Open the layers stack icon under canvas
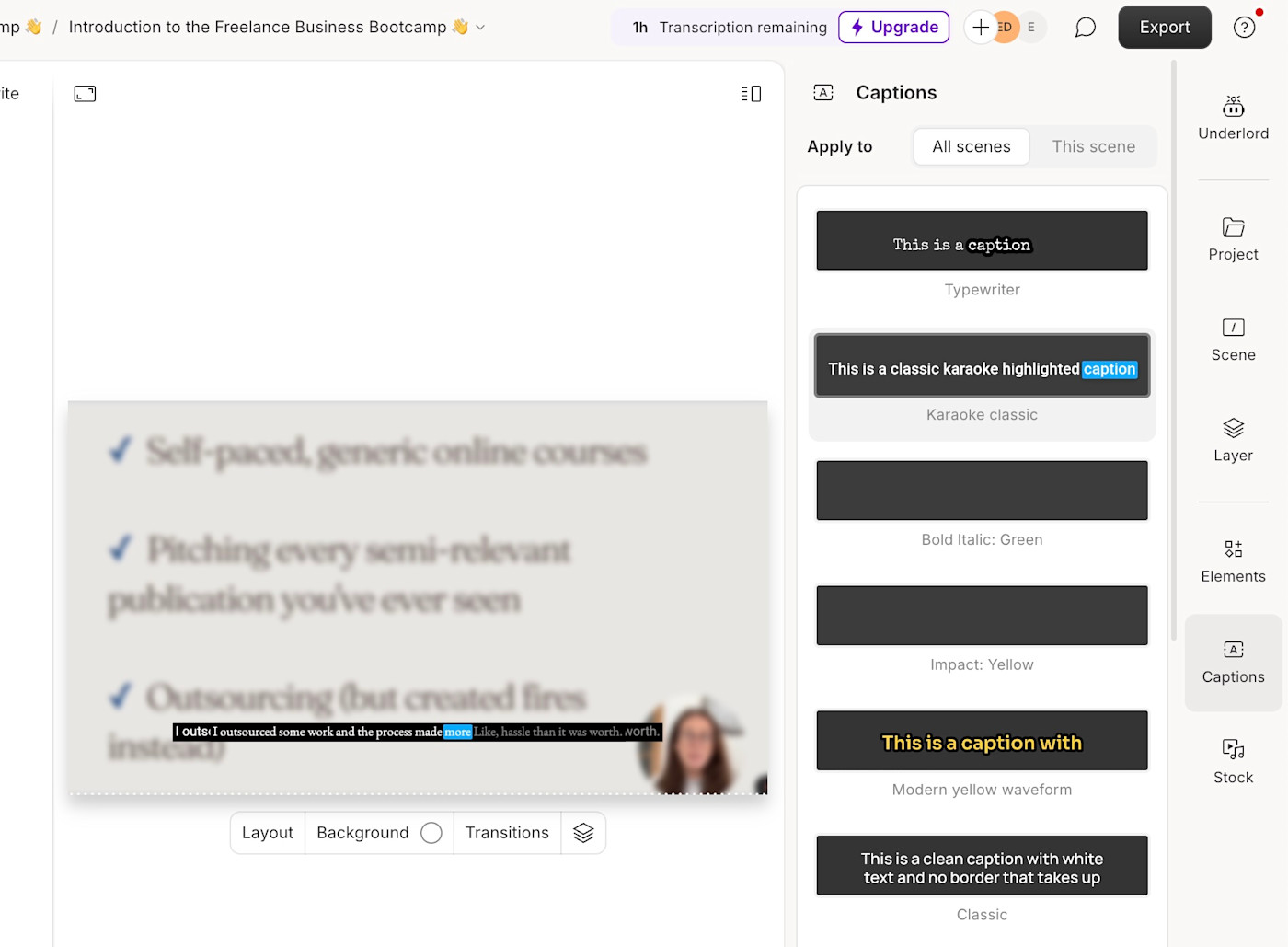1288x947 pixels. click(x=583, y=832)
